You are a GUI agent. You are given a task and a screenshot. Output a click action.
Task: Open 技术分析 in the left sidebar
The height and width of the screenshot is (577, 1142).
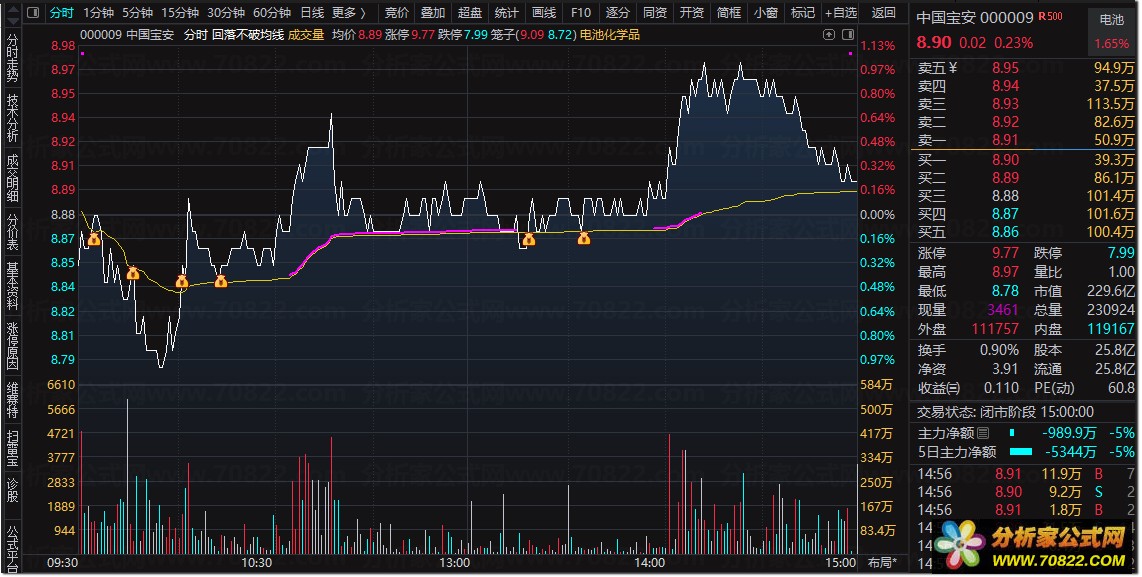(12, 117)
